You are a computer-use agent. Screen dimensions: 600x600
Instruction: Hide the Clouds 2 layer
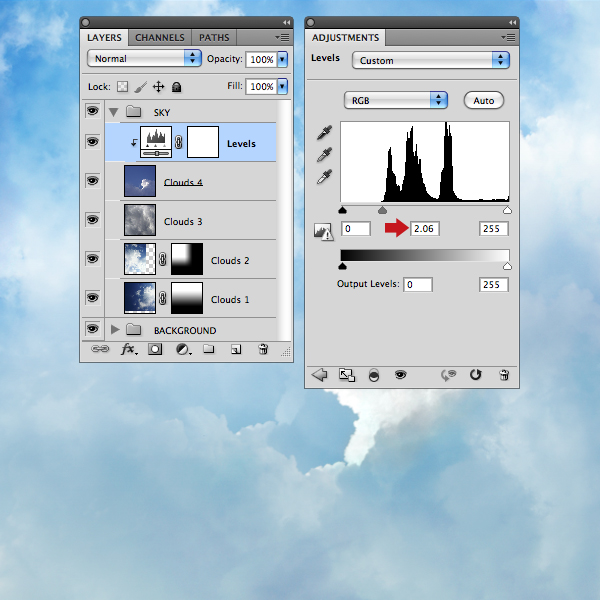point(92,259)
